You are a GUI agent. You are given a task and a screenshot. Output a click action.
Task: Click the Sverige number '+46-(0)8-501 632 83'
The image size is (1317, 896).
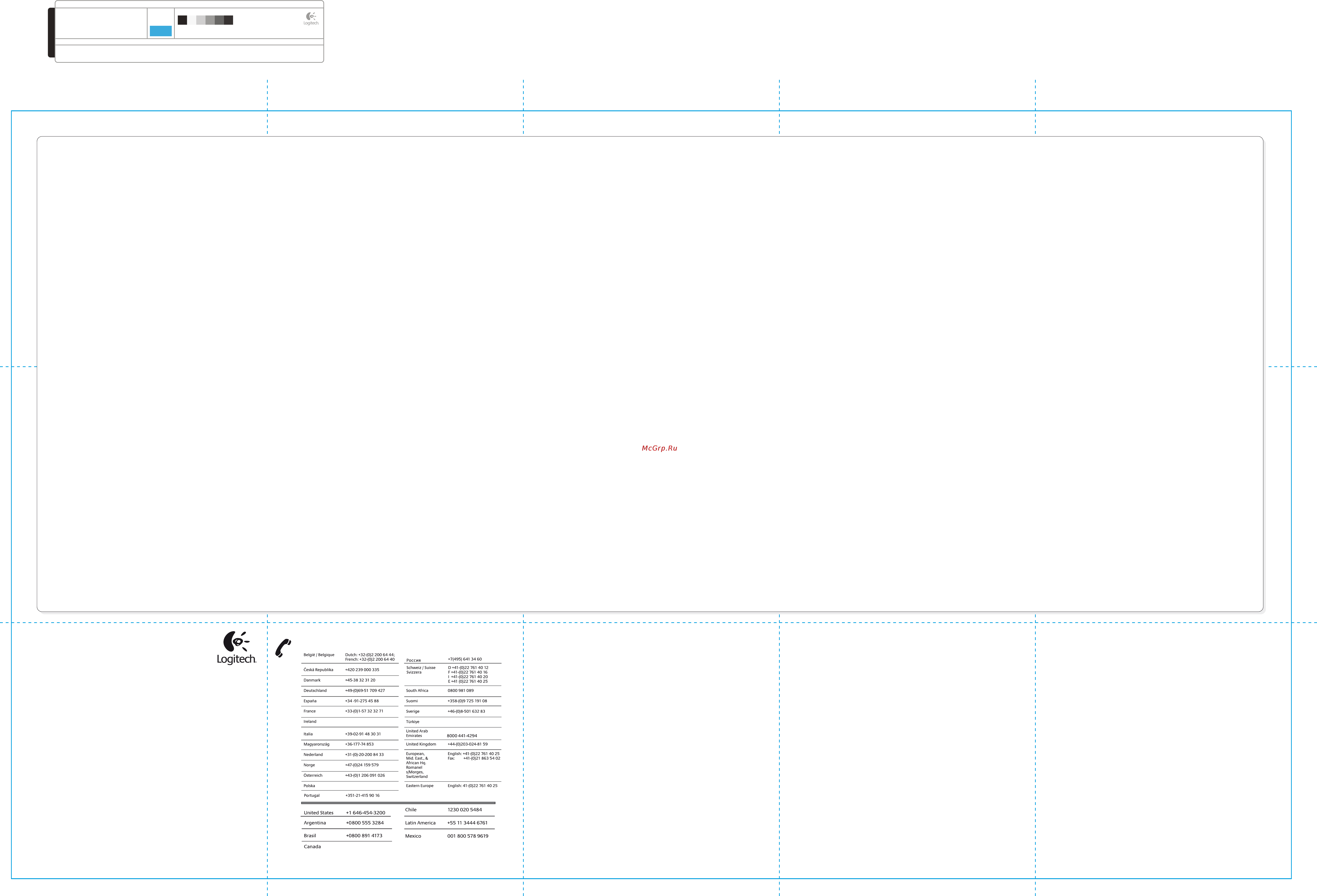tap(466, 711)
